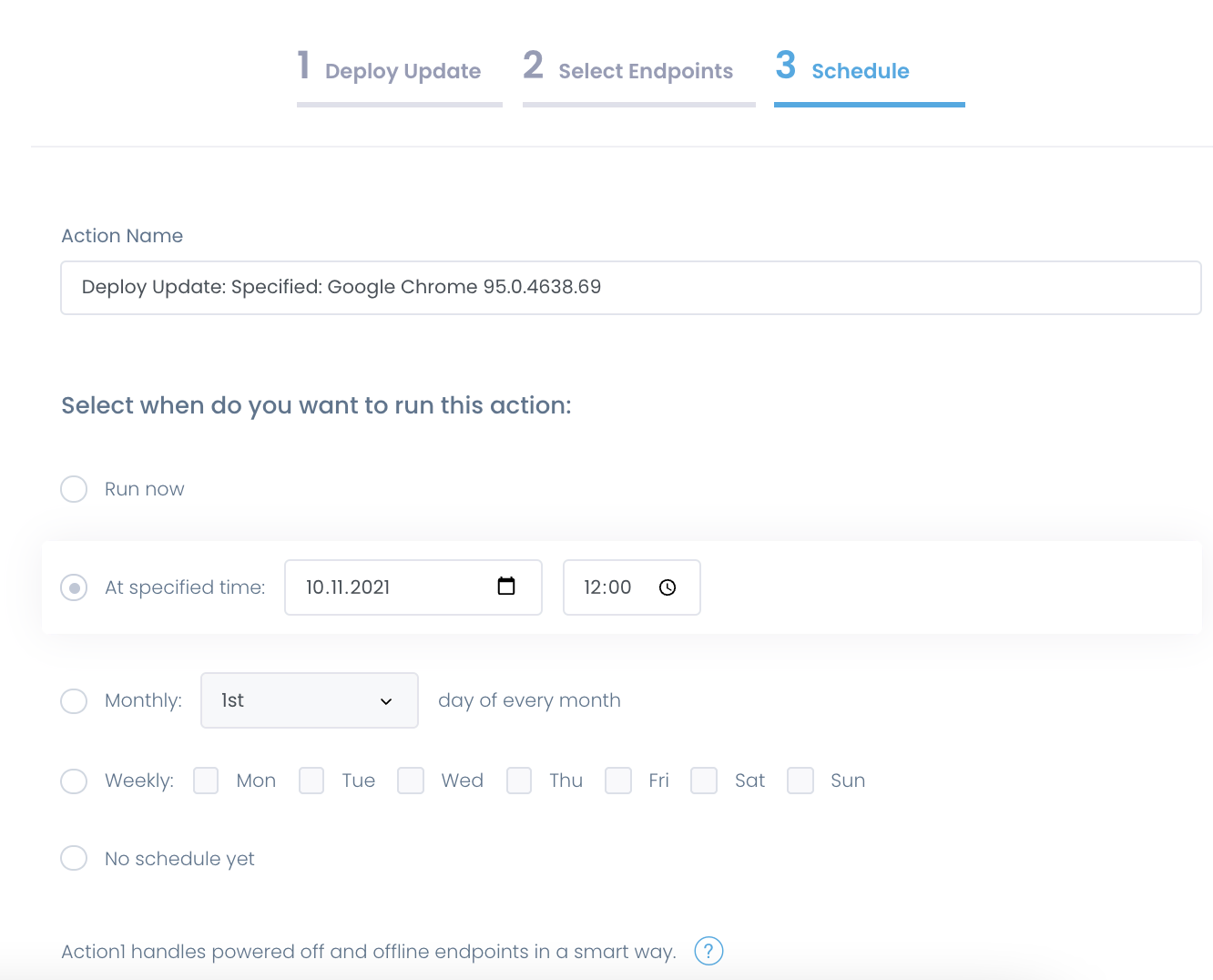Select the "Run now" option
Screen dimensions: 1213x980
[x=74, y=489]
